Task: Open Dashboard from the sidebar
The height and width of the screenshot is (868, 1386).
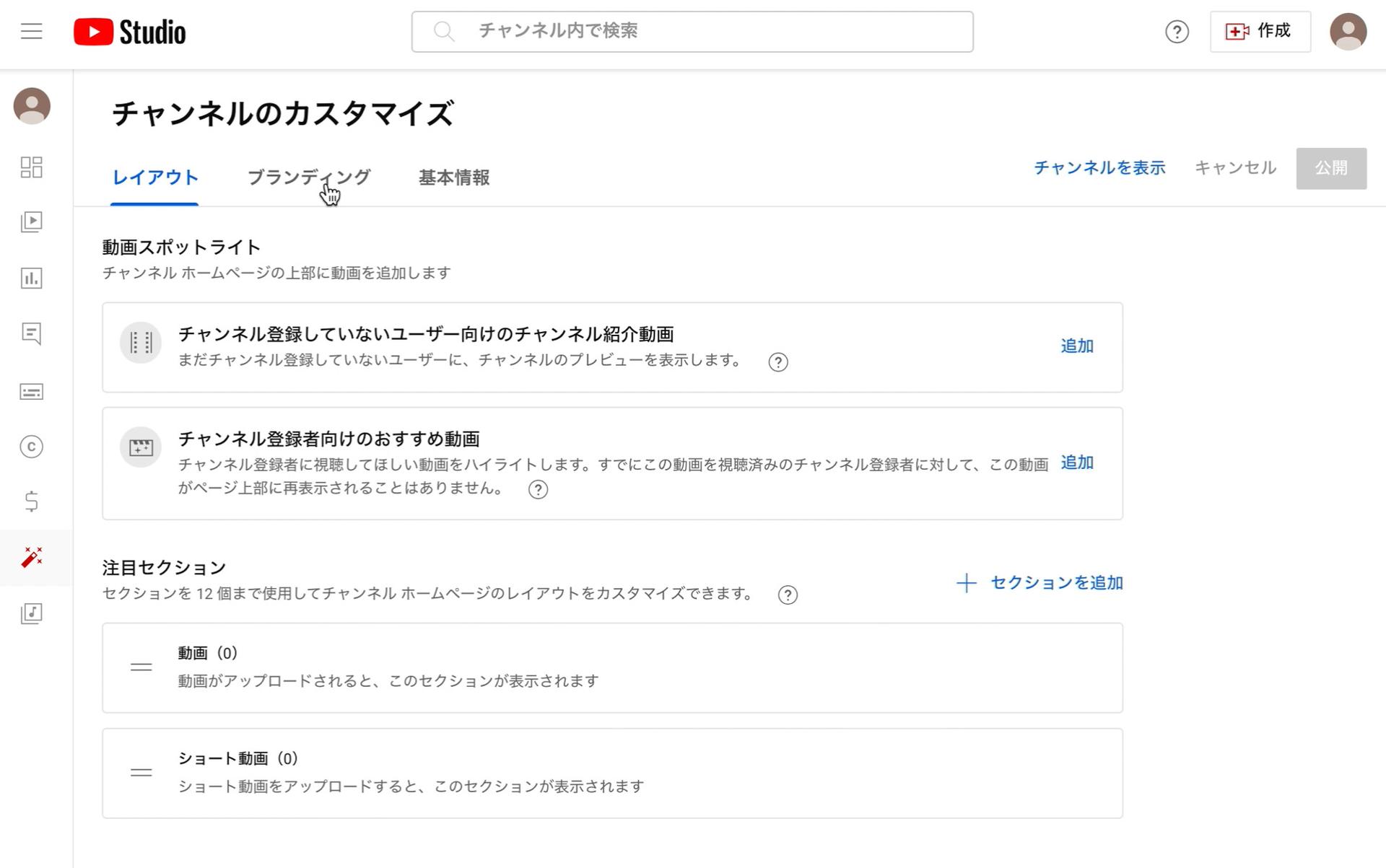Action: pos(31,167)
